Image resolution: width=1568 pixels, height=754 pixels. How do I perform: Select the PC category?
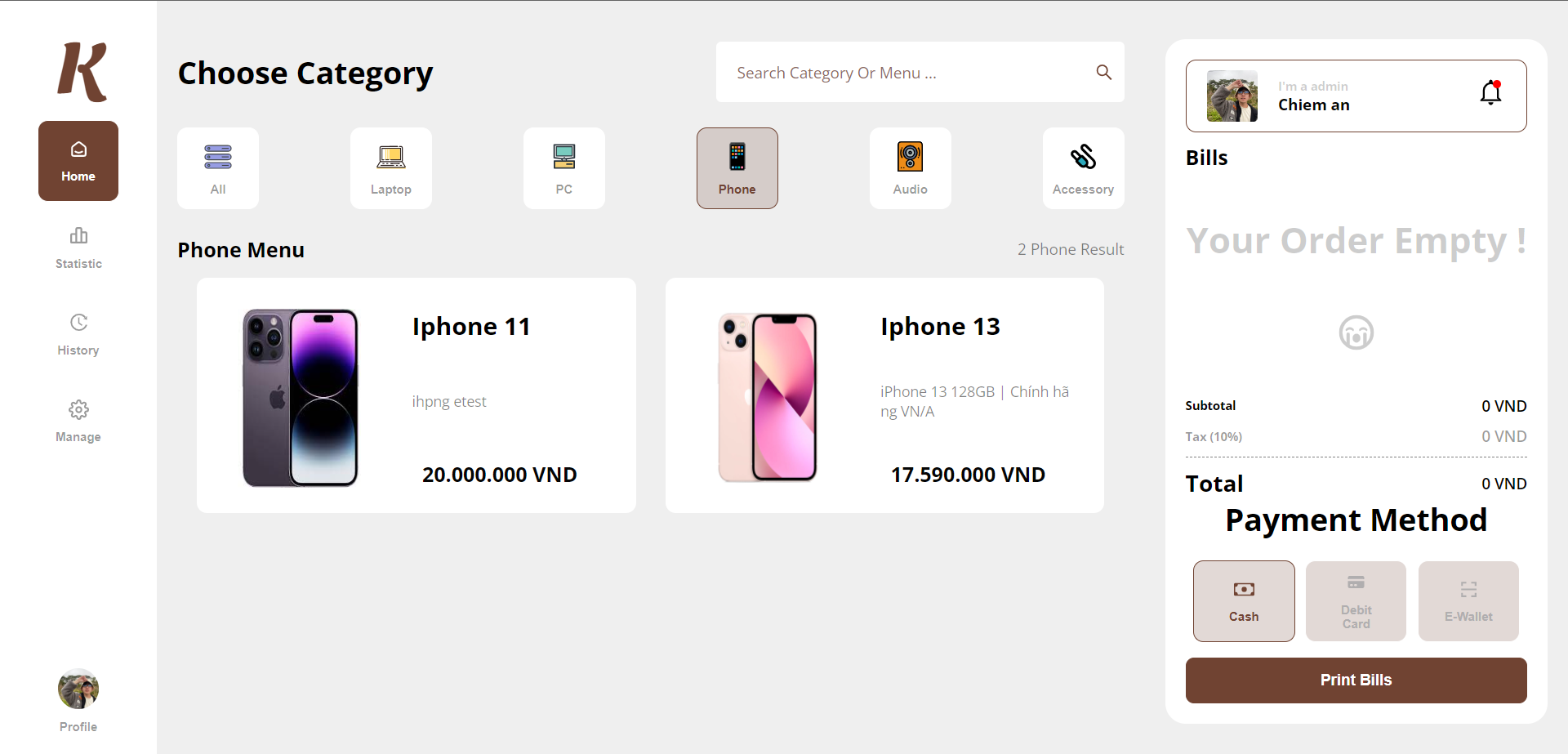[x=564, y=168]
